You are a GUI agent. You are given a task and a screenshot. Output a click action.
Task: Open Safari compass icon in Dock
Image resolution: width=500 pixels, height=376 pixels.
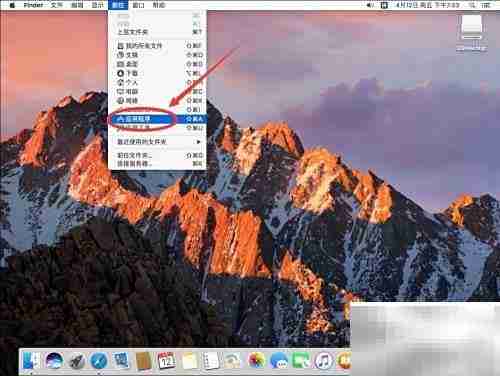(x=99, y=361)
